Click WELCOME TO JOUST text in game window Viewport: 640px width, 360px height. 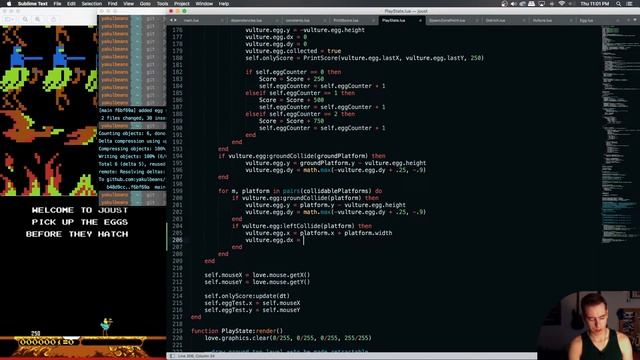tap(80, 210)
